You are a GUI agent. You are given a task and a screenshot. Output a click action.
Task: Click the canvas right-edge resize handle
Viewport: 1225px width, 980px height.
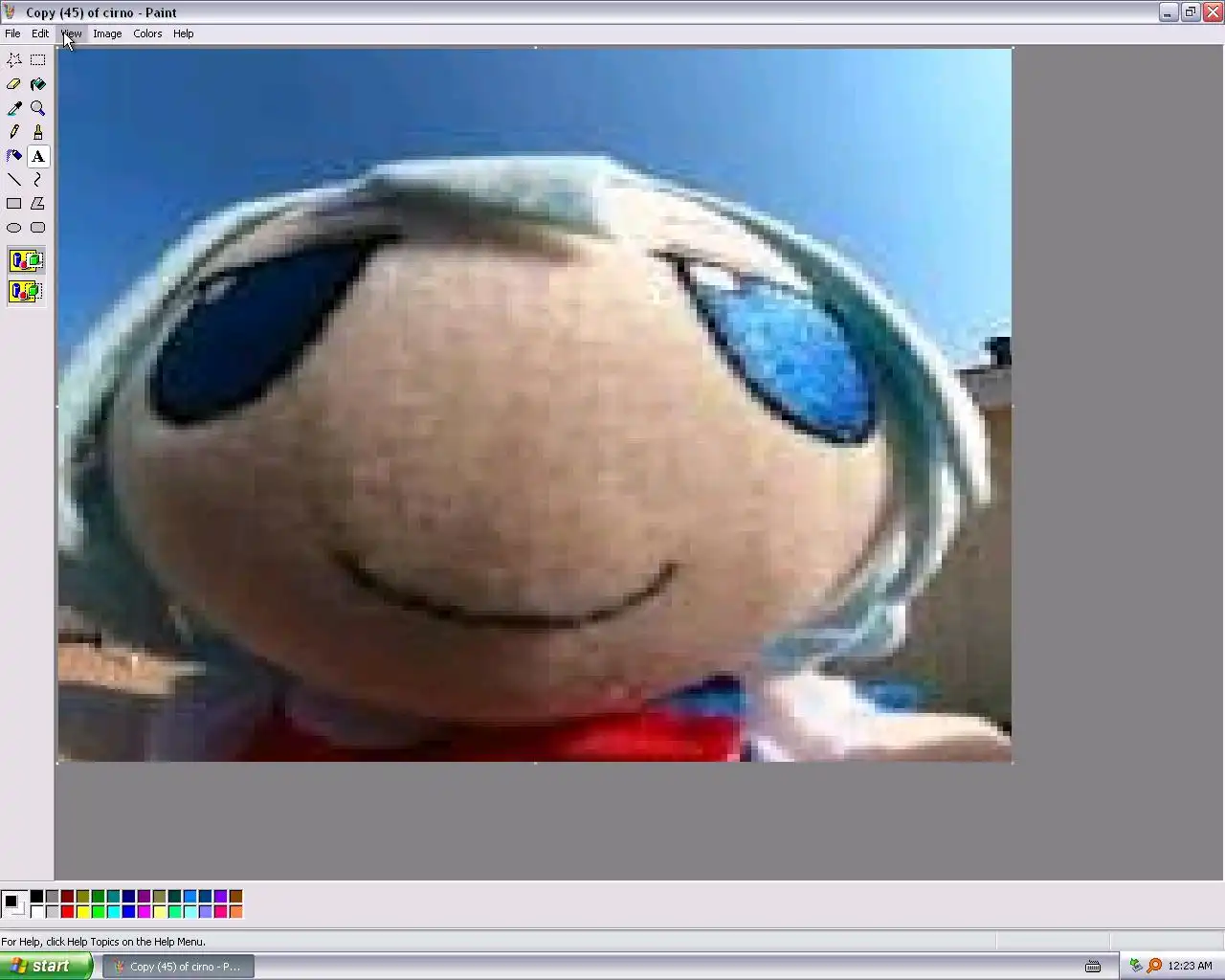tap(1013, 406)
